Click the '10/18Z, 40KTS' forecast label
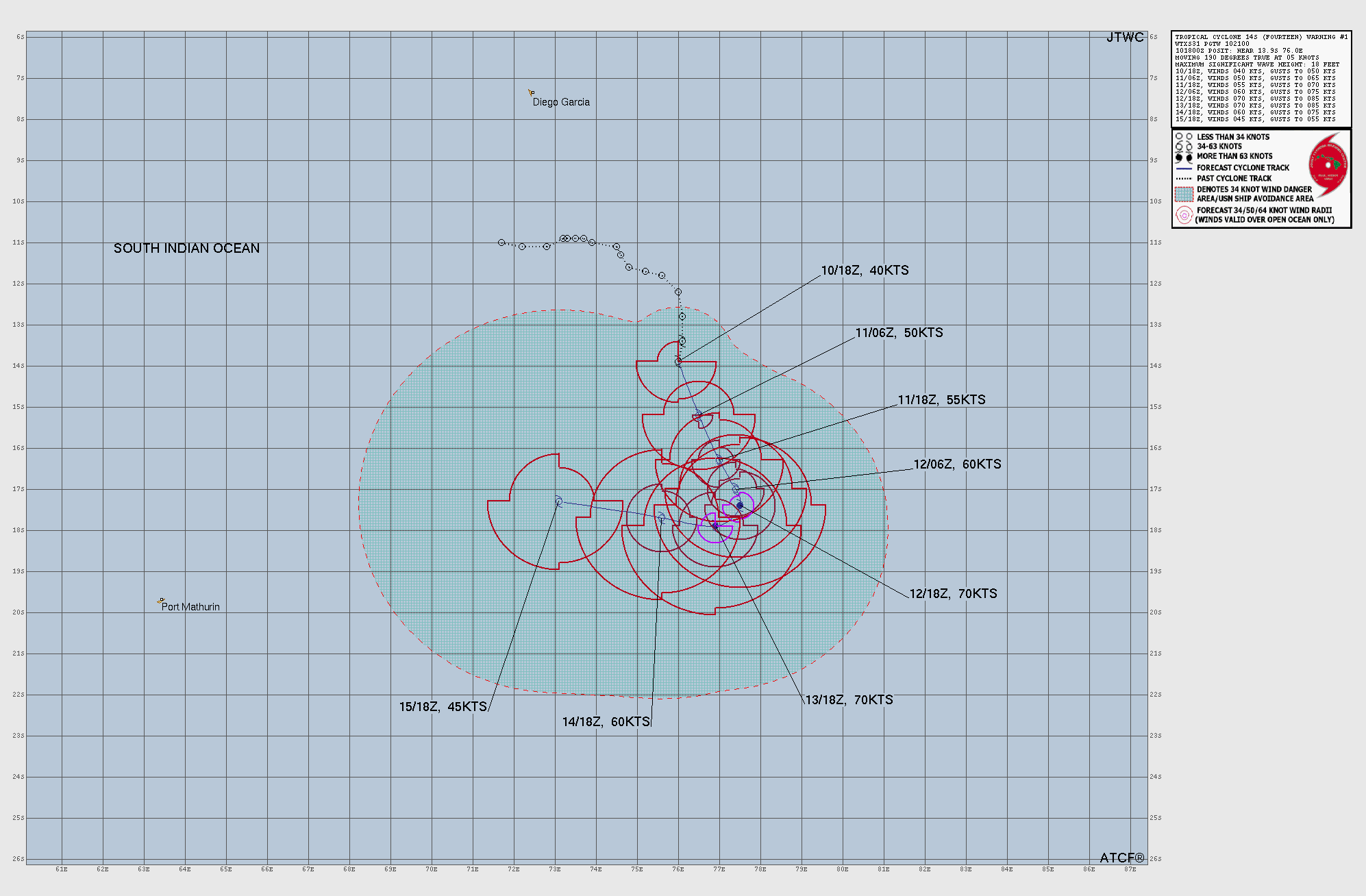The width and height of the screenshot is (1366, 896). [865, 271]
